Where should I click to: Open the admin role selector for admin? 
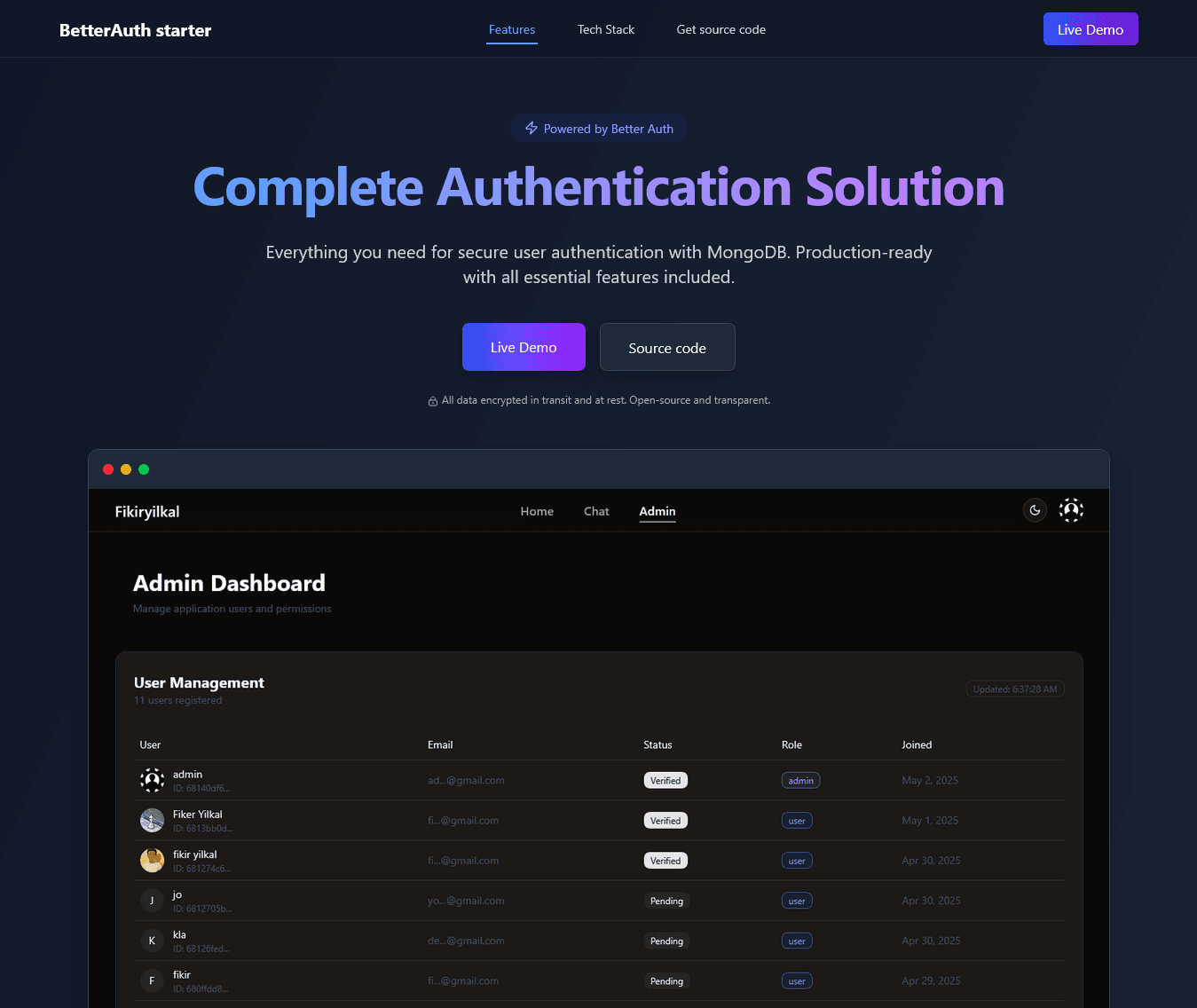point(800,780)
